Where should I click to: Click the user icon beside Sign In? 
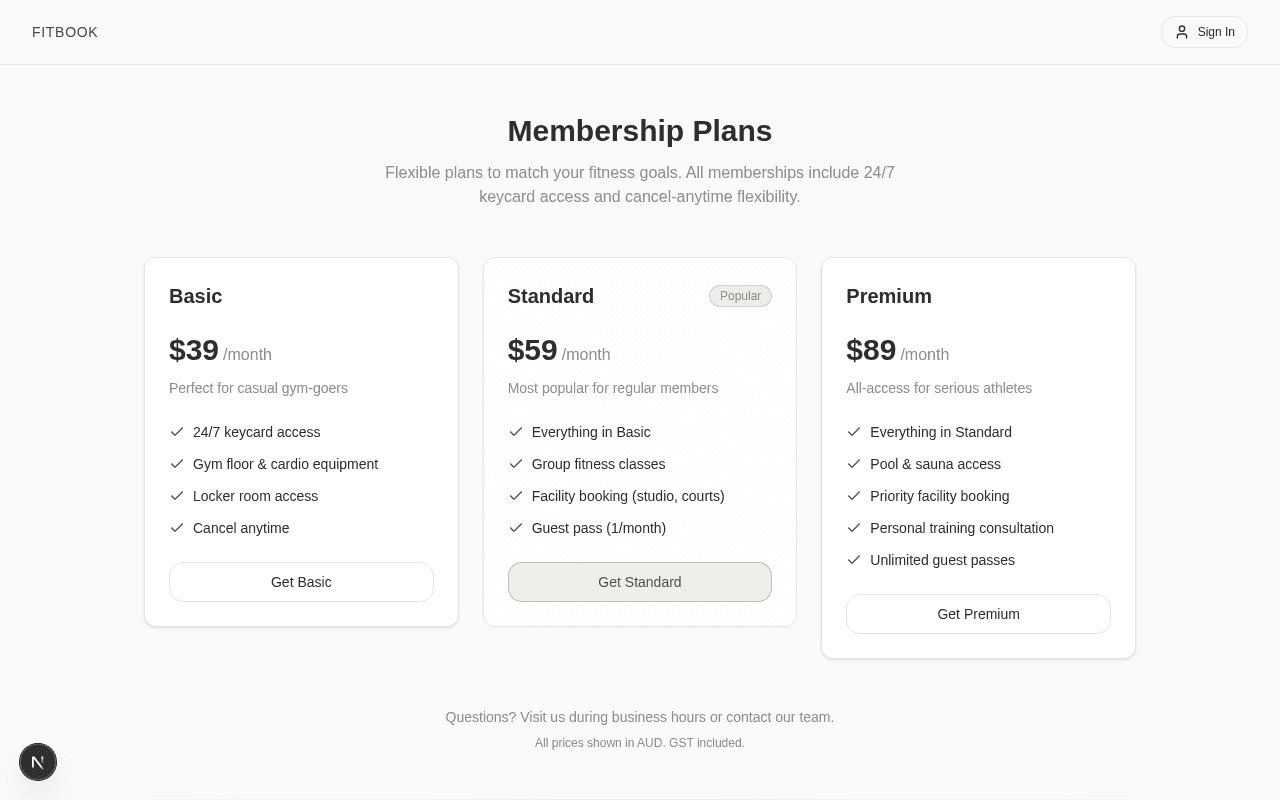1182,32
